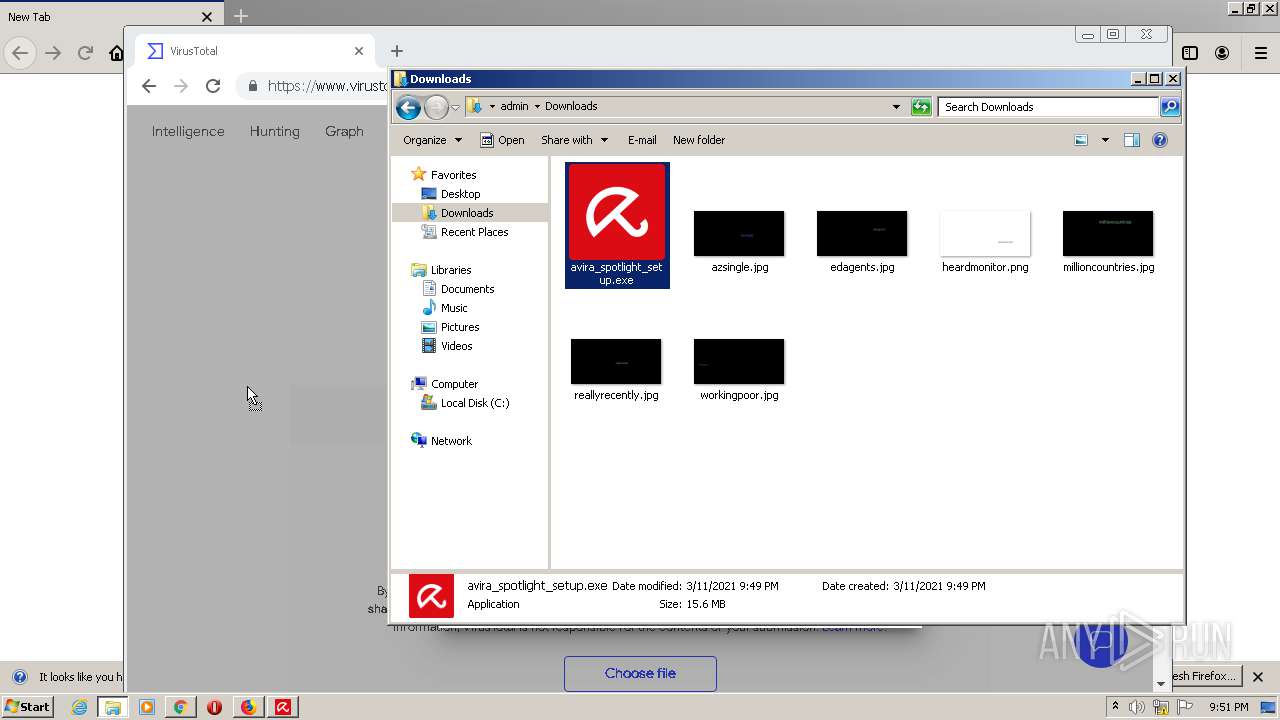
Task: Select the VirusTotal tab
Action: click(x=255, y=51)
